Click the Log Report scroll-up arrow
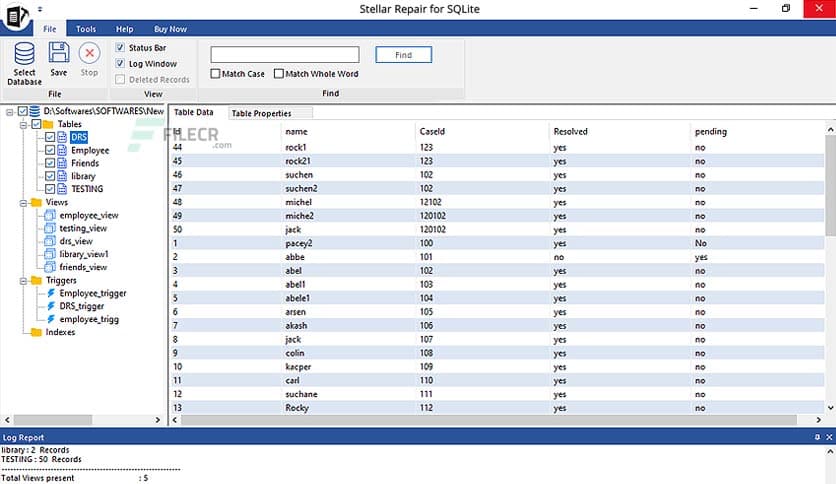The height and width of the screenshot is (484, 836). (x=830, y=451)
